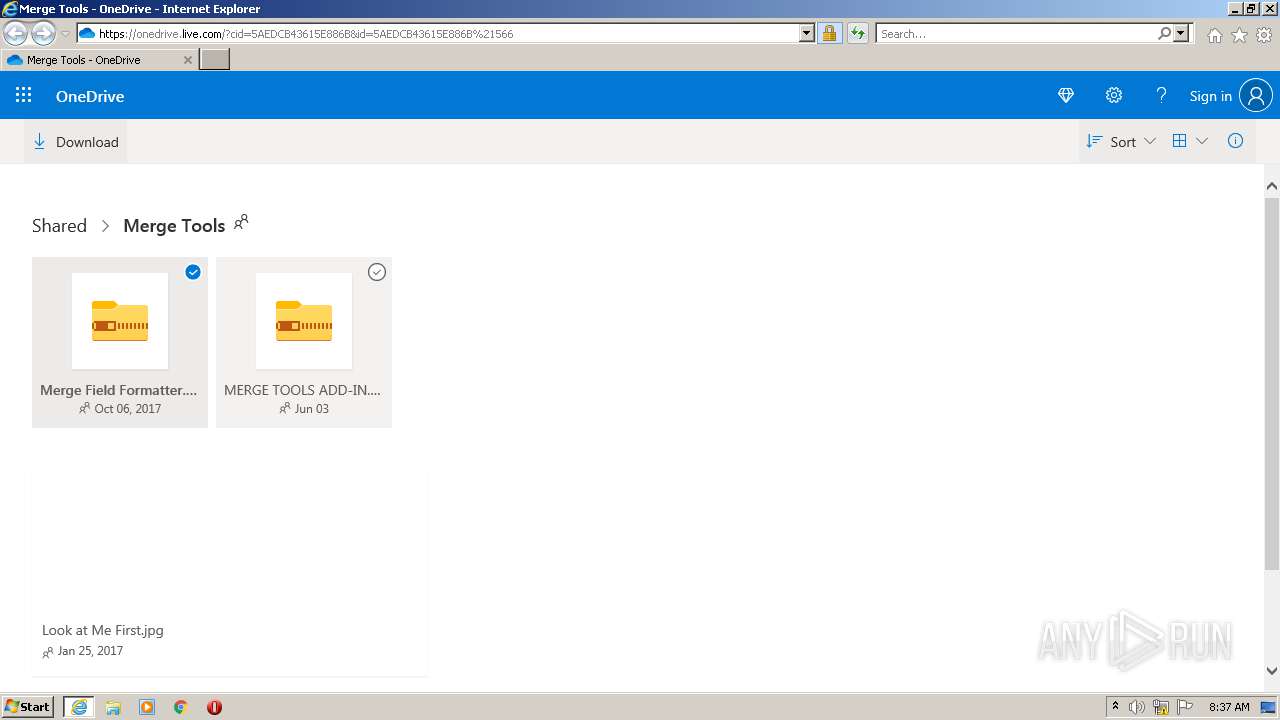1280x720 pixels.
Task: Go to the Shared breadcrumb
Action: (59, 225)
